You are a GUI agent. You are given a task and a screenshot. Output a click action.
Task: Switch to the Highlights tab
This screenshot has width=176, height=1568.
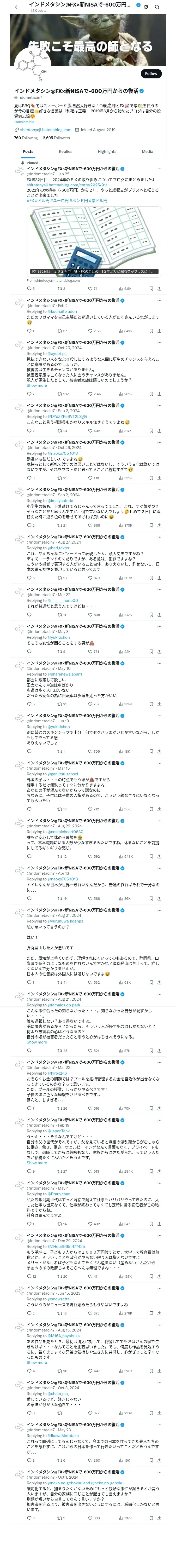(107, 152)
